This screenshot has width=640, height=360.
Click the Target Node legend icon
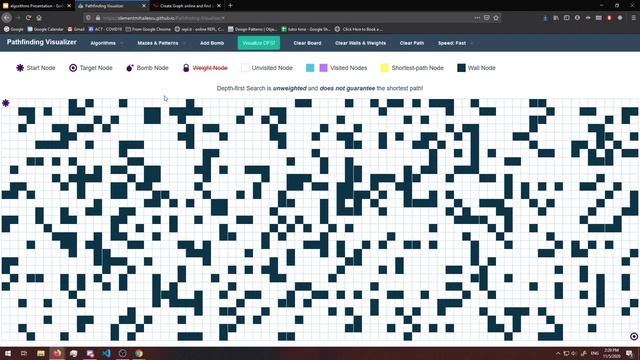pos(73,68)
